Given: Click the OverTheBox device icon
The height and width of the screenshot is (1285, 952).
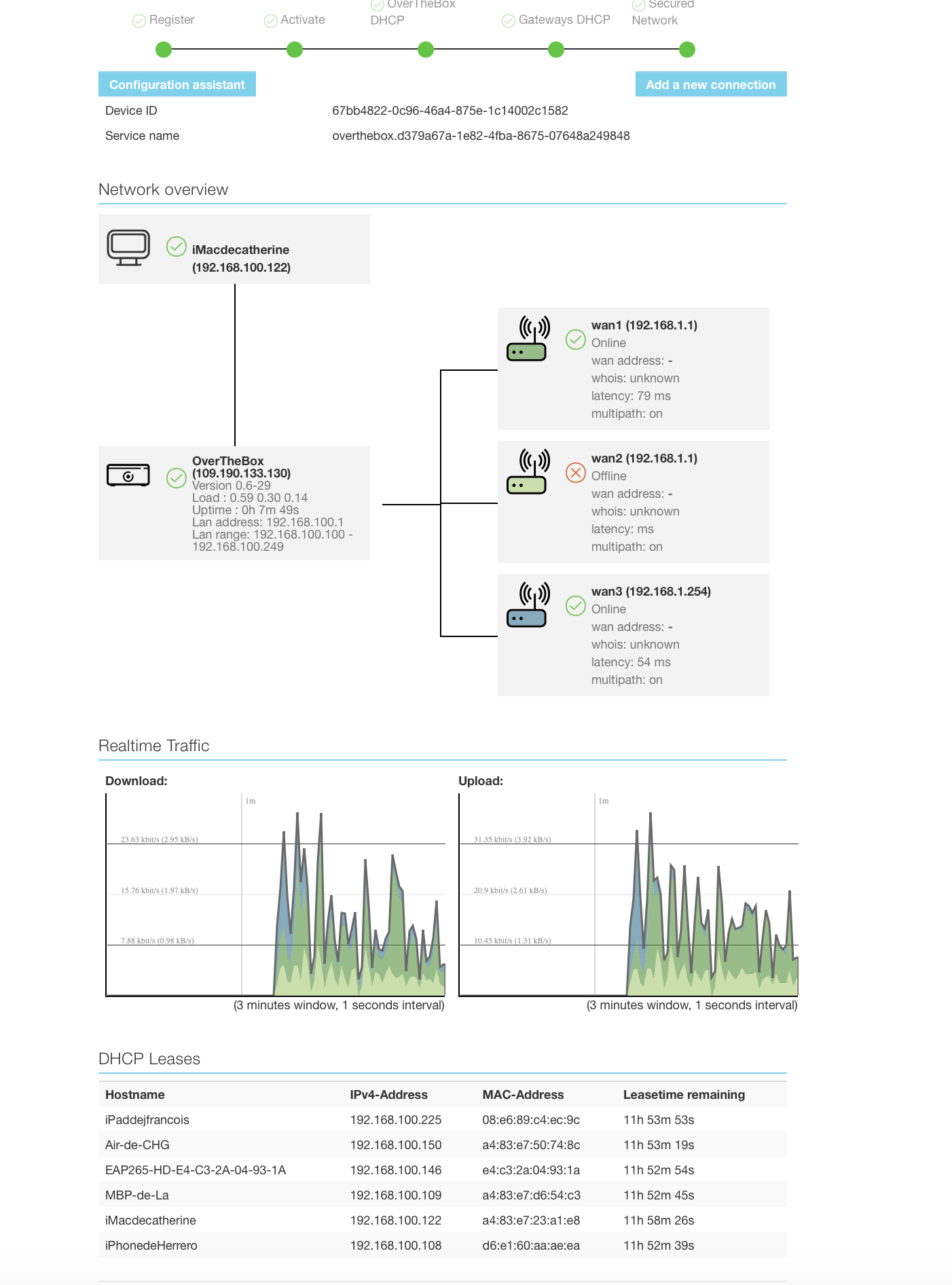Looking at the screenshot, I should (x=128, y=475).
